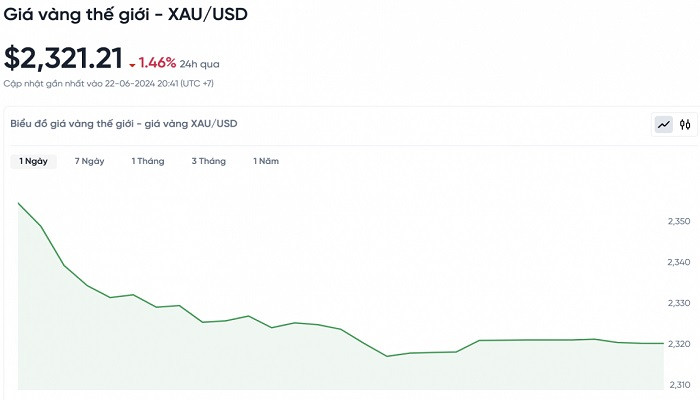Click the 2,310 y-axis label
700x400 pixels.
[x=678, y=385]
